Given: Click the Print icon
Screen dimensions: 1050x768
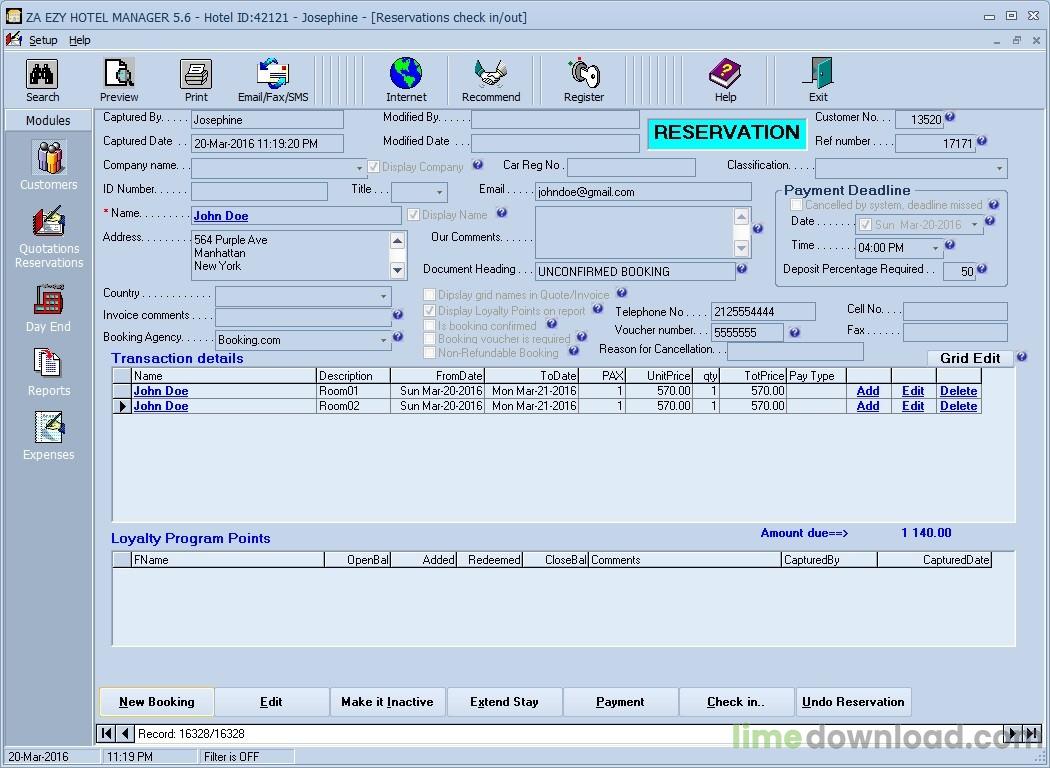Looking at the screenshot, I should pos(195,79).
